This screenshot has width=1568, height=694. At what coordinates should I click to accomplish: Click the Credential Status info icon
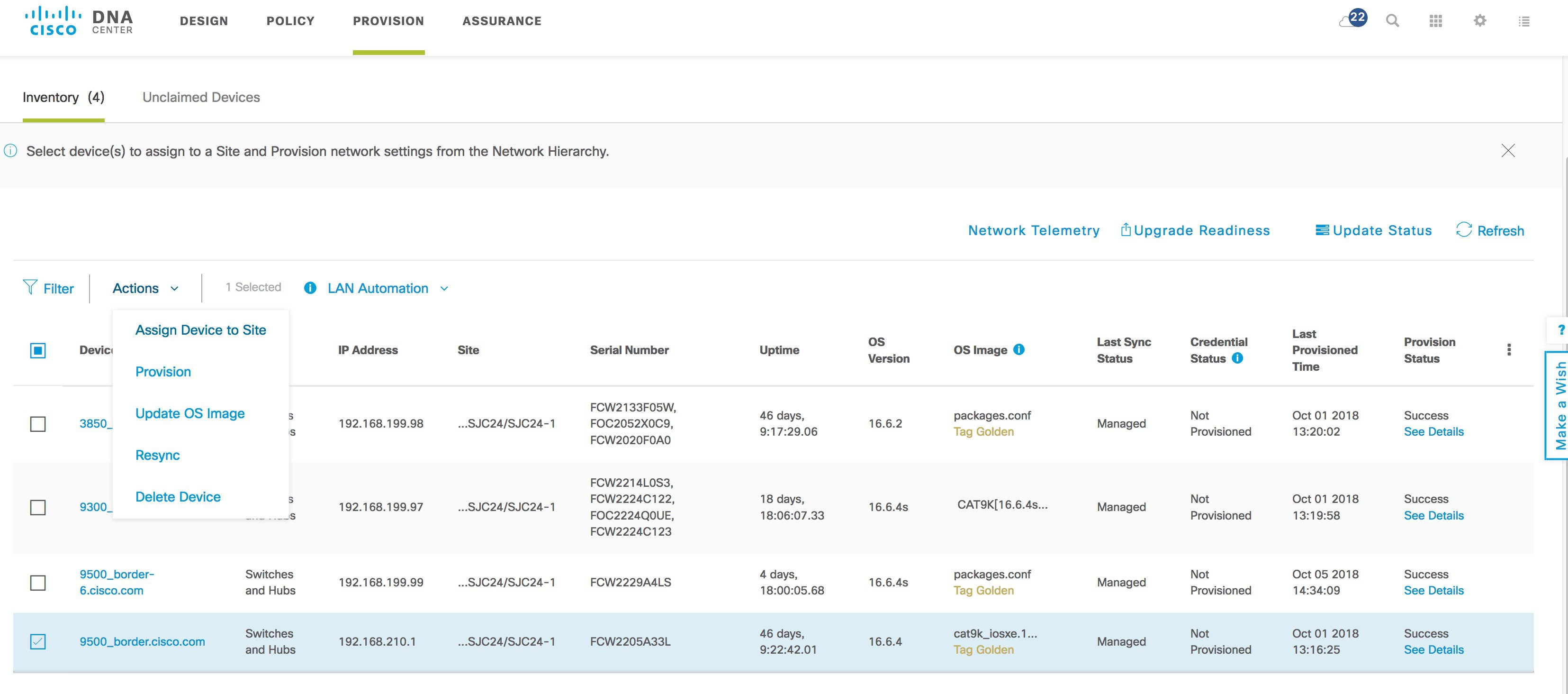point(1237,357)
